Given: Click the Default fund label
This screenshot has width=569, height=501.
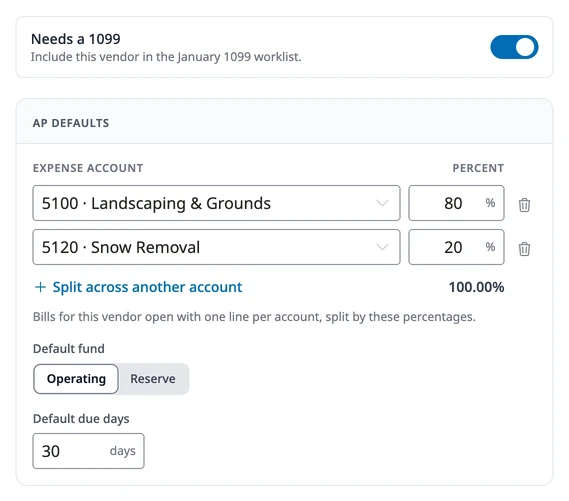Looking at the screenshot, I should (69, 349).
